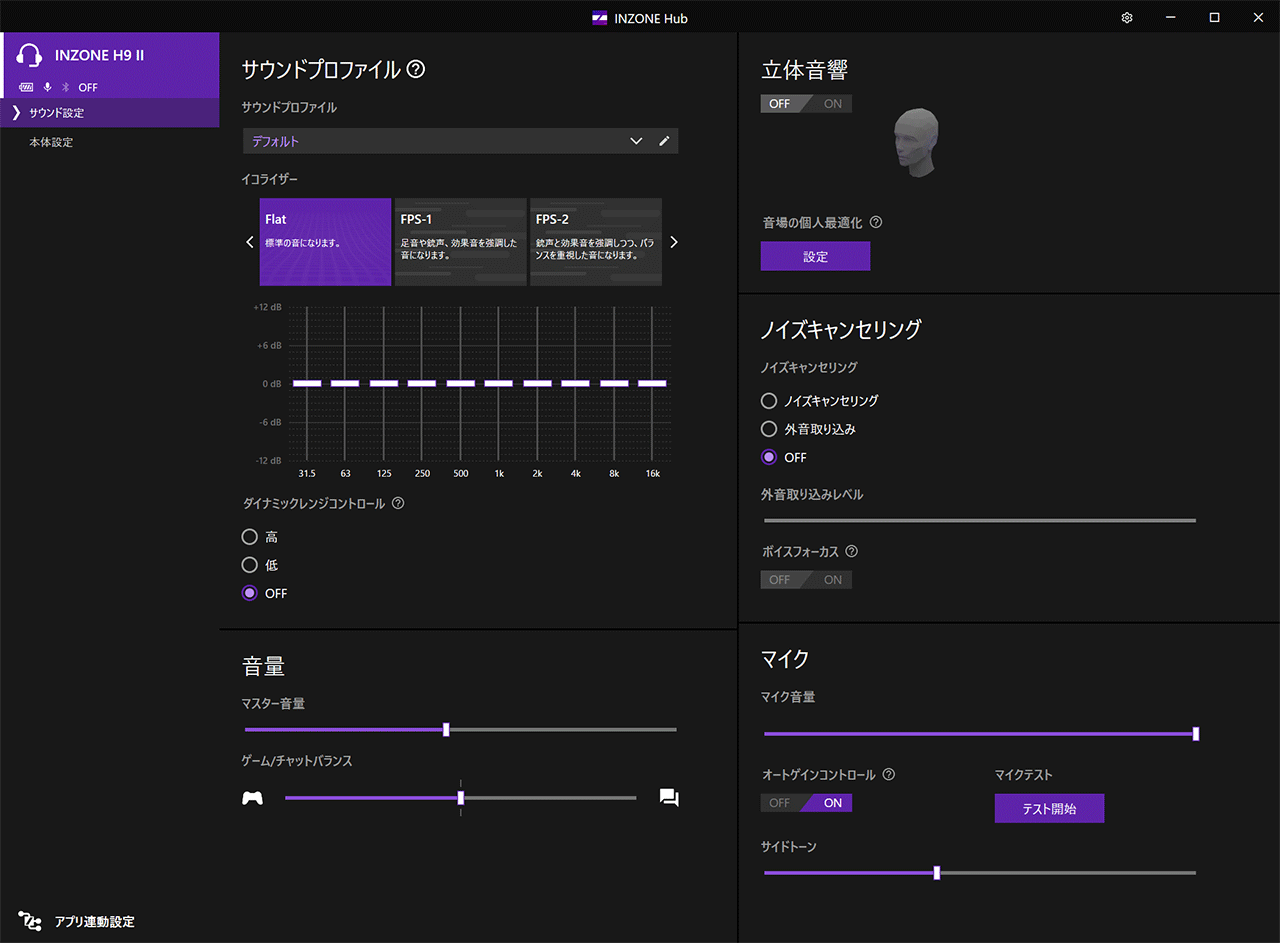Toggle the オートゲインコントロール switch
The height and width of the screenshot is (943, 1280).
806,803
